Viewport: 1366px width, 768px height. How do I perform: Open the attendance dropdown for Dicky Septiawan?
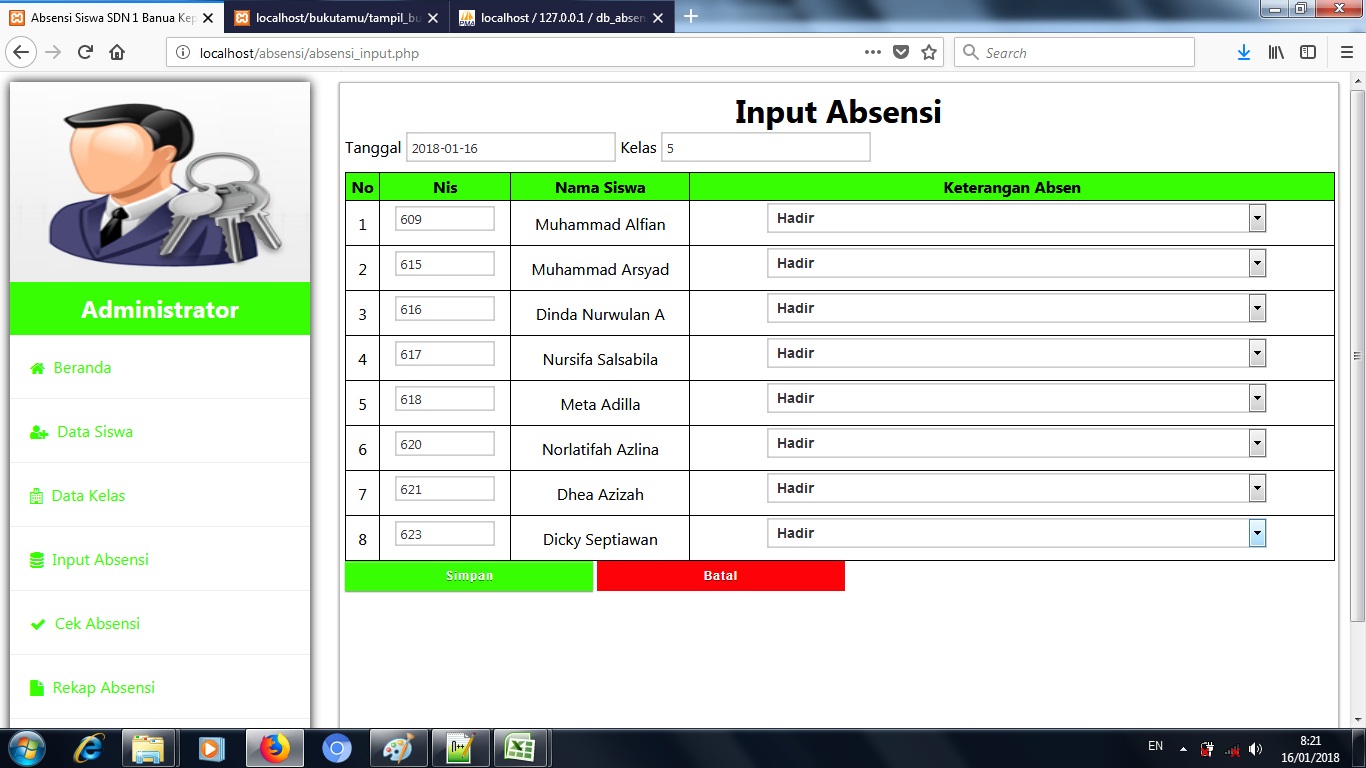[1257, 533]
